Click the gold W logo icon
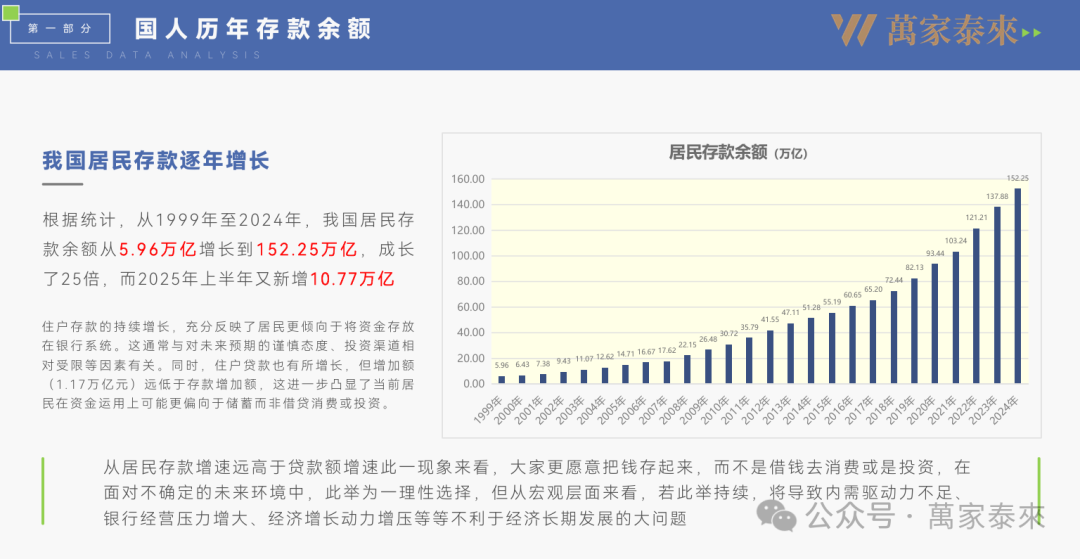 853,30
